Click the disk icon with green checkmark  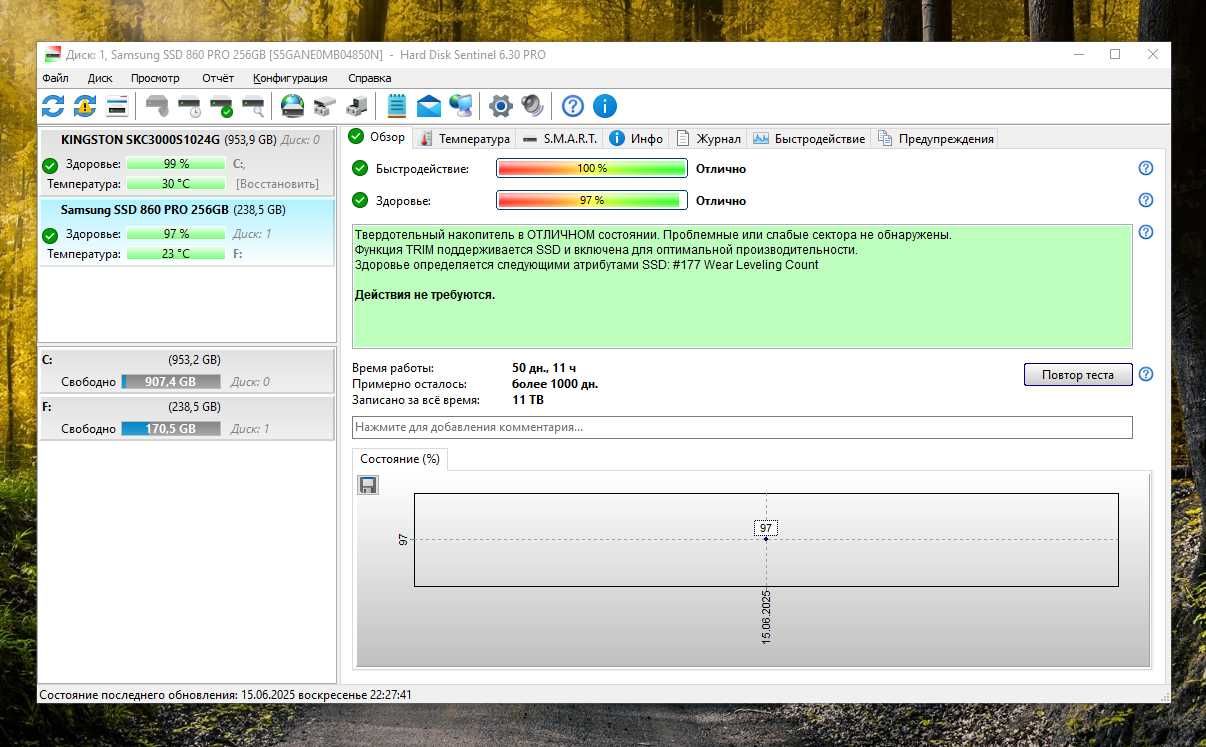point(221,105)
